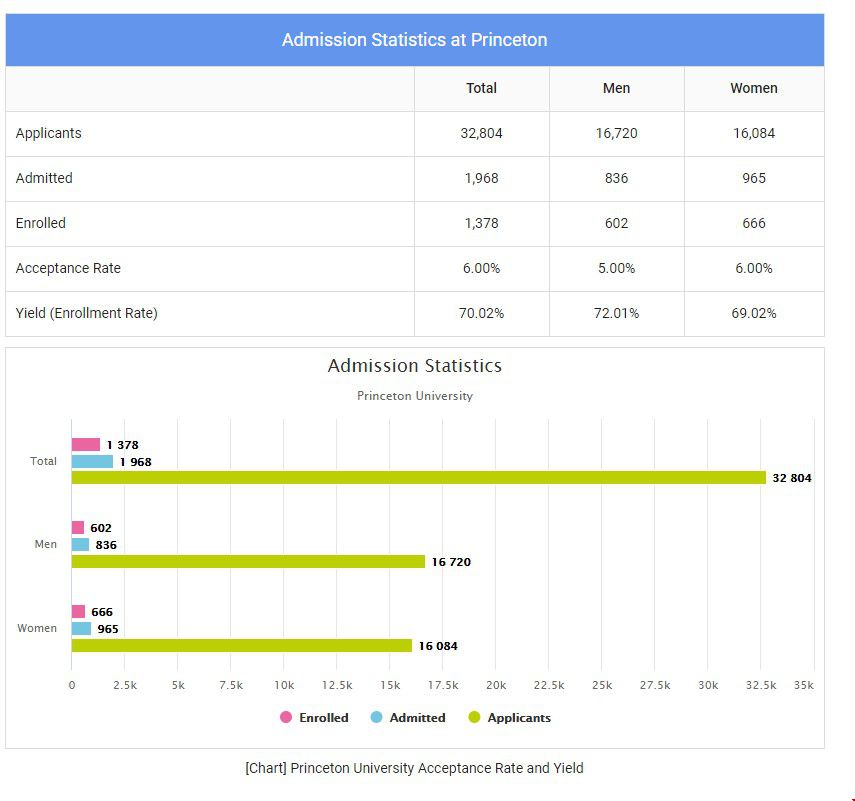Click the Admission Statistics at Princeton header
The width and height of the screenshot is (855, 801).
[x=414, y=40]
